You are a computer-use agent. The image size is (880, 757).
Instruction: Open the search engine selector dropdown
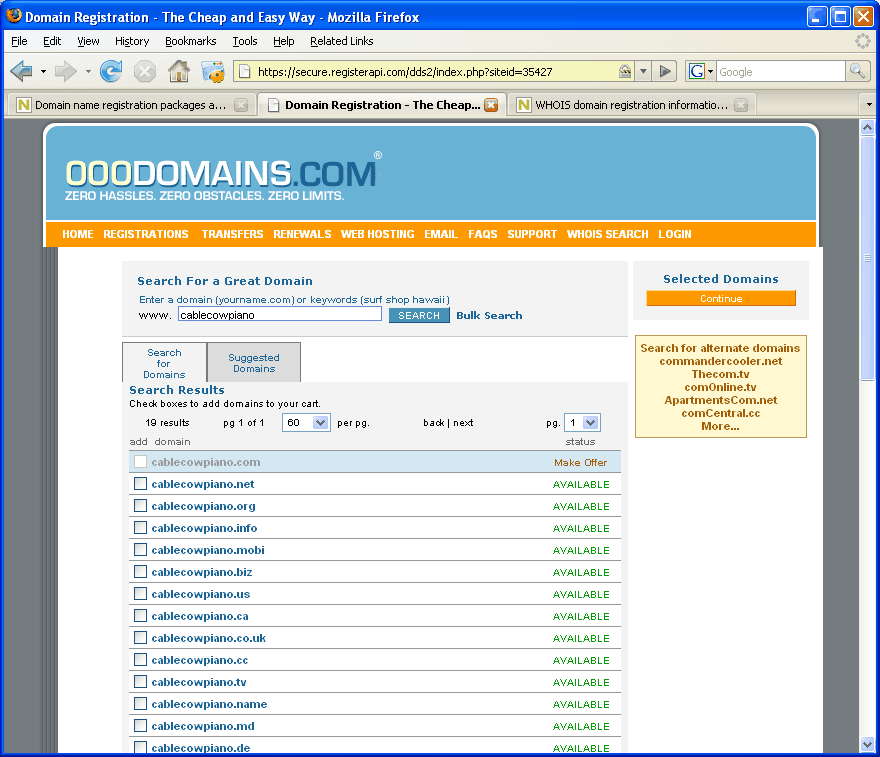tap(710, 71)
